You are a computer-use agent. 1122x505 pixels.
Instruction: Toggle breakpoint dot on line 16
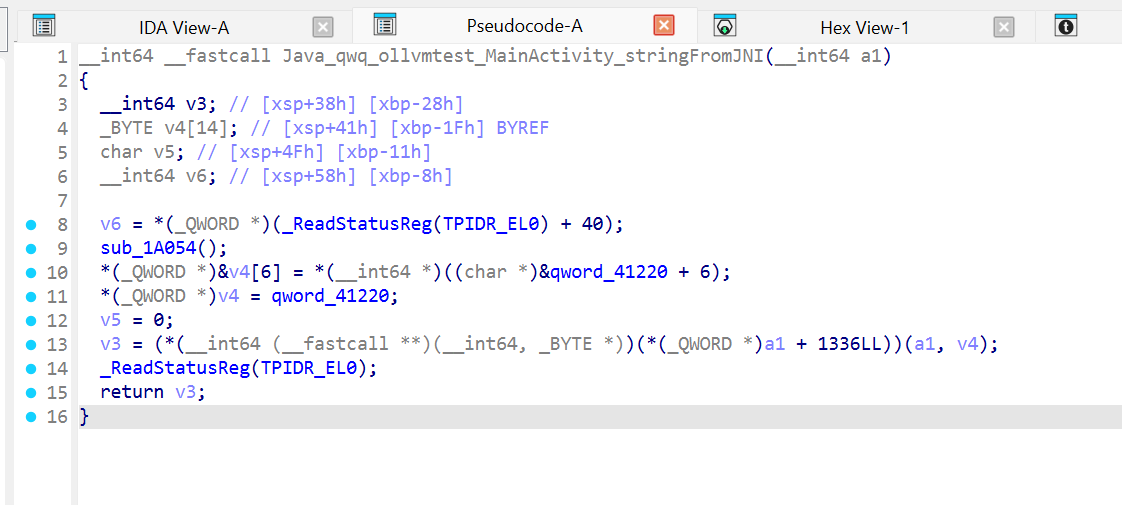pos(29,416)
